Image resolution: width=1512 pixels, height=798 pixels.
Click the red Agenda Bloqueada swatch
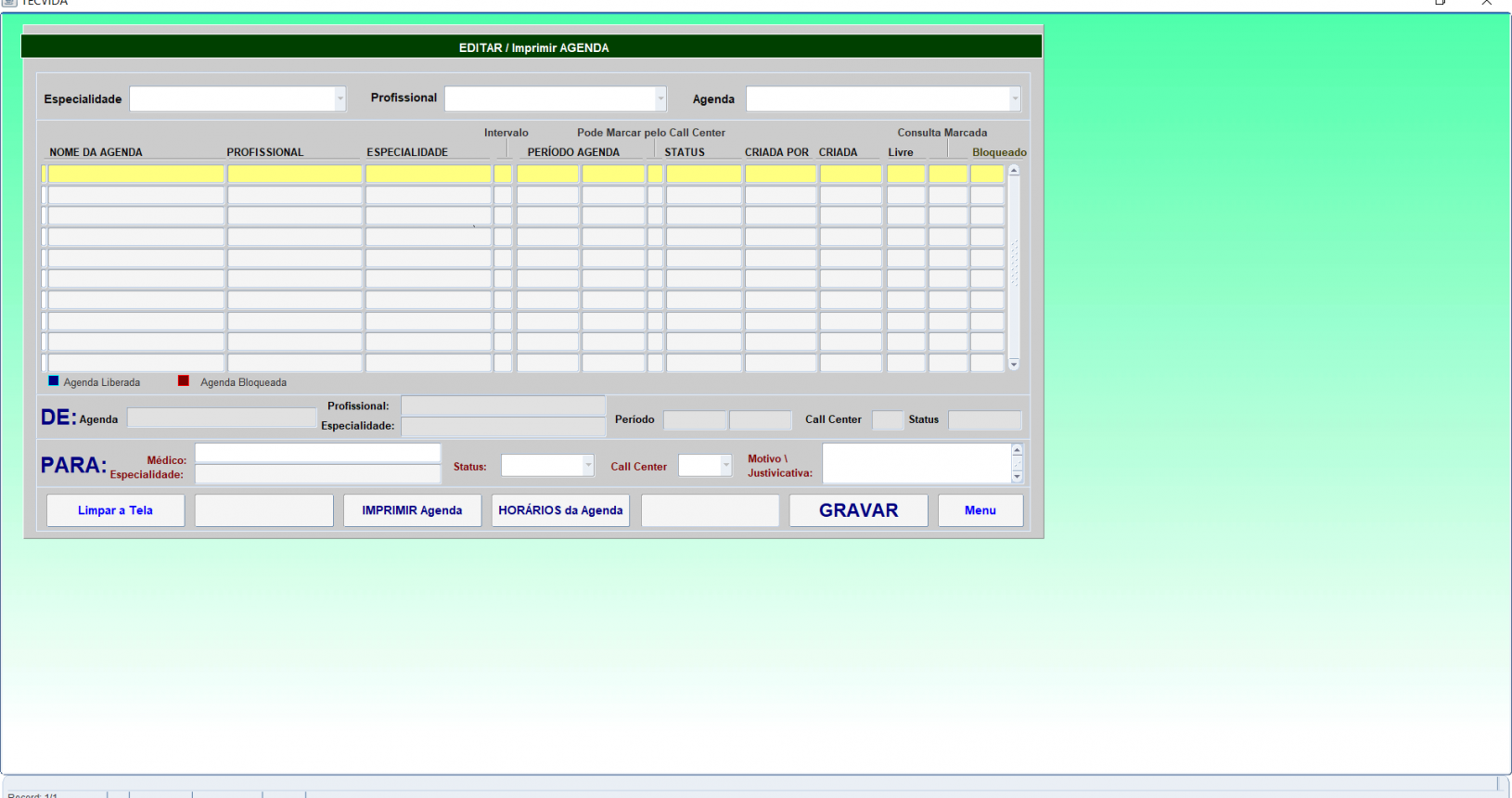click(184, 381)
